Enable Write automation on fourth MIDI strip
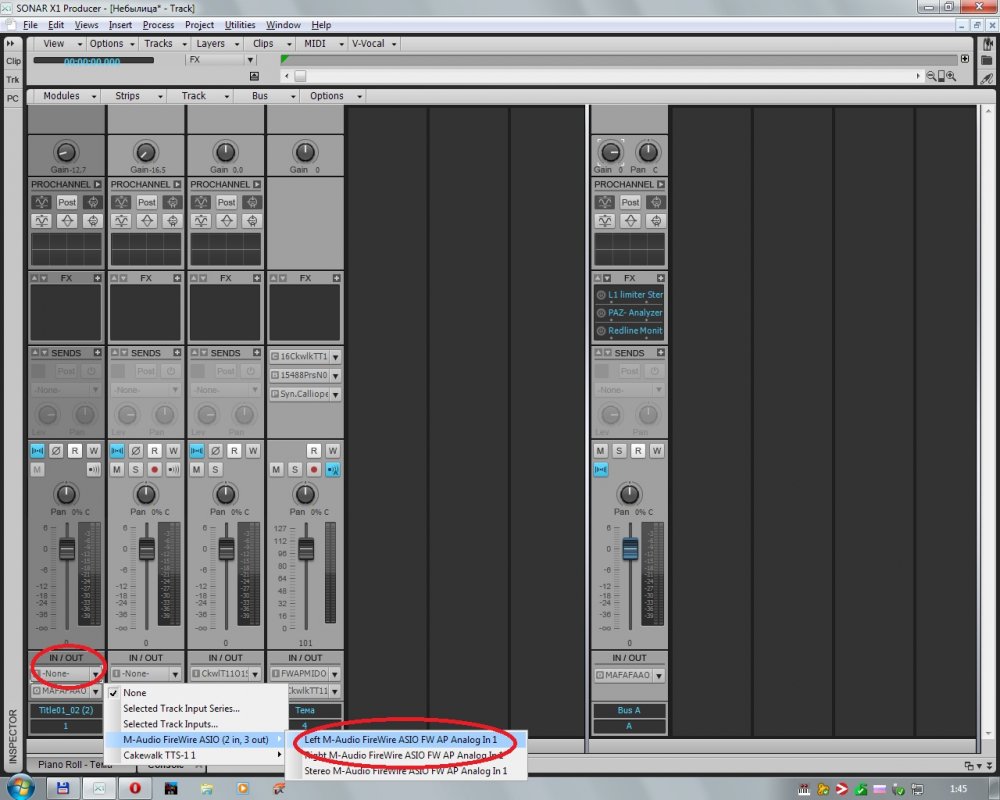The width and height of the screenshot is (1000, 800). 332,451
